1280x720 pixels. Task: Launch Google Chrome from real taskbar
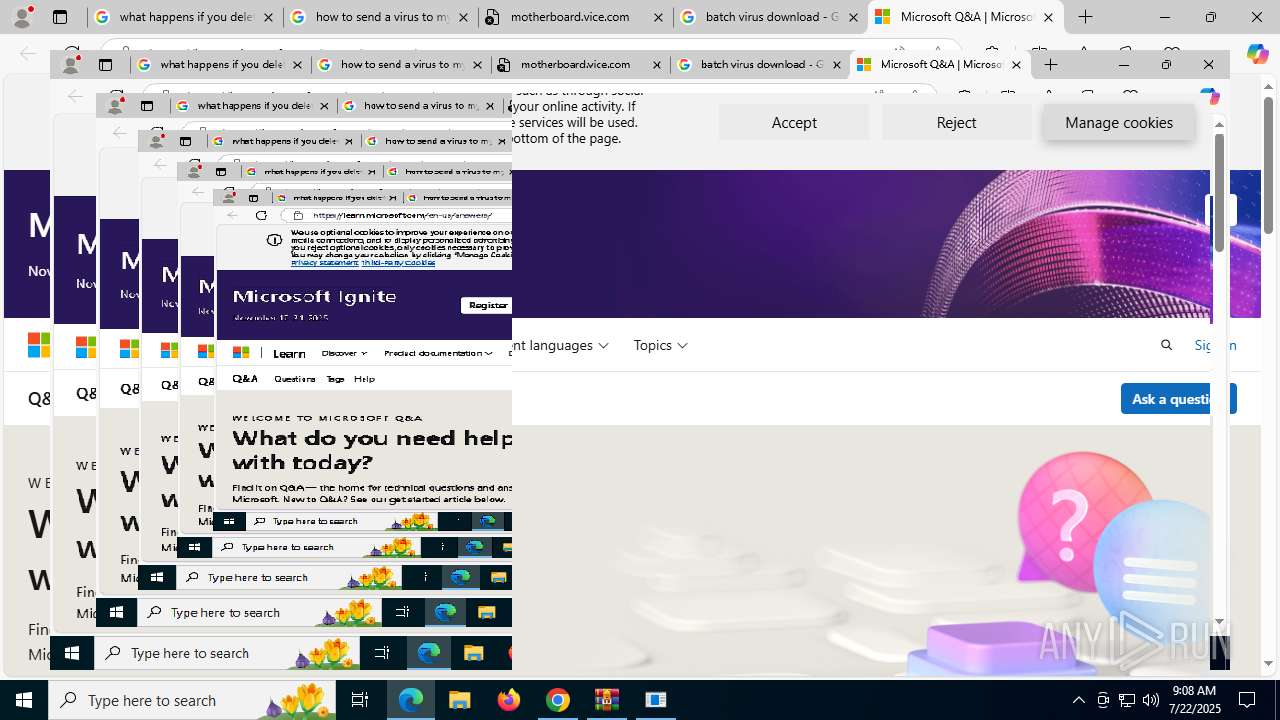(x=558, y=700)
